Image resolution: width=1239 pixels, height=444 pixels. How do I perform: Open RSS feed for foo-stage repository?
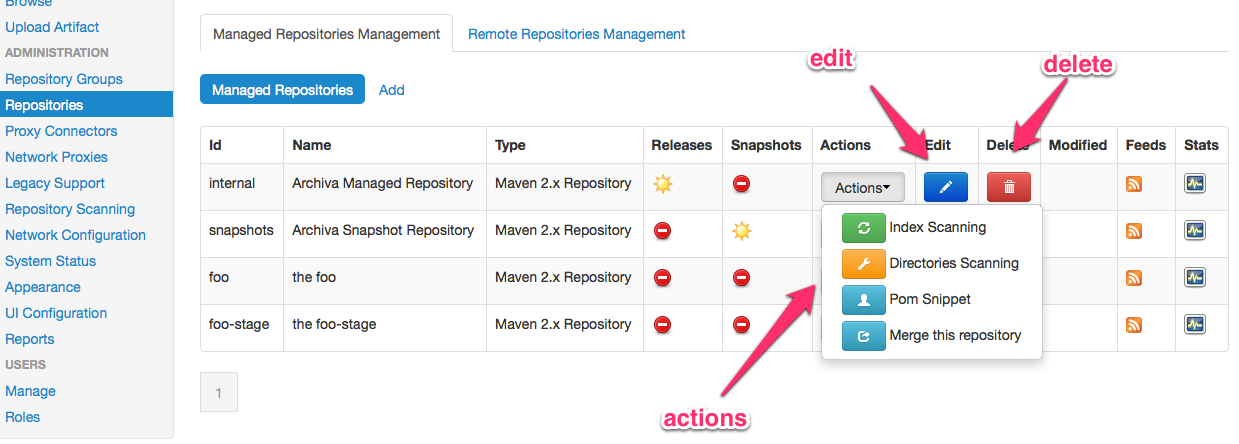tap(1133, 324)
